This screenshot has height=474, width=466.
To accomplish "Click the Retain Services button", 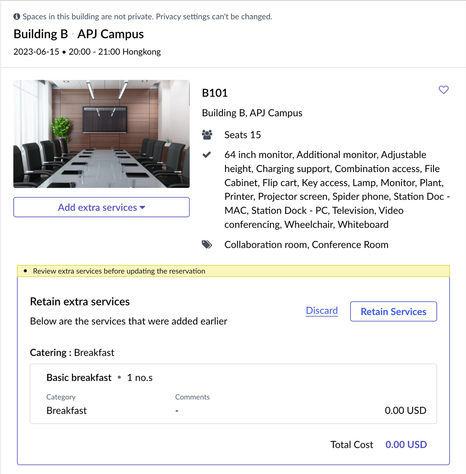I will point(393,311).
